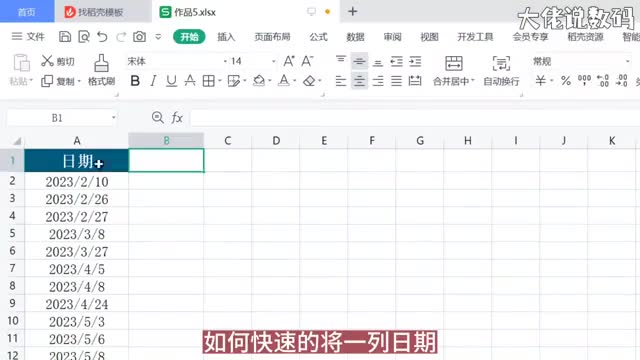Toggle bold formatting
This screenshot has height=360, width=640.
[x=135, y=81]
